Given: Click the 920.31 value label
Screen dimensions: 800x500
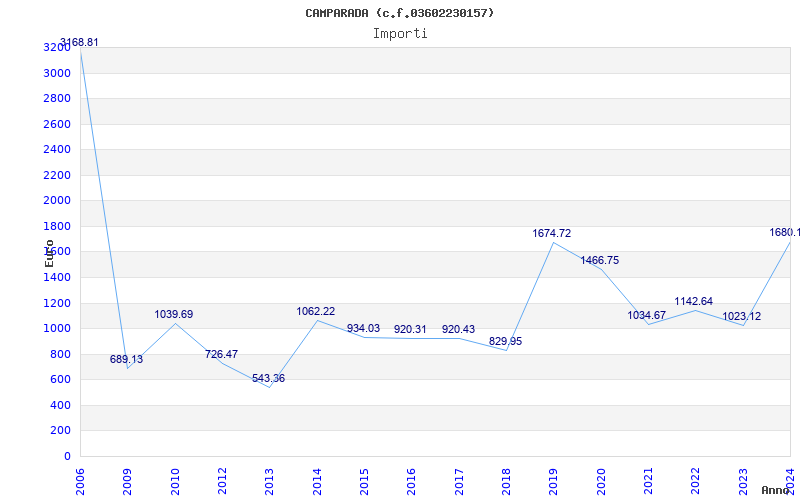Looking at the screenshot, I should pos(410,329).
